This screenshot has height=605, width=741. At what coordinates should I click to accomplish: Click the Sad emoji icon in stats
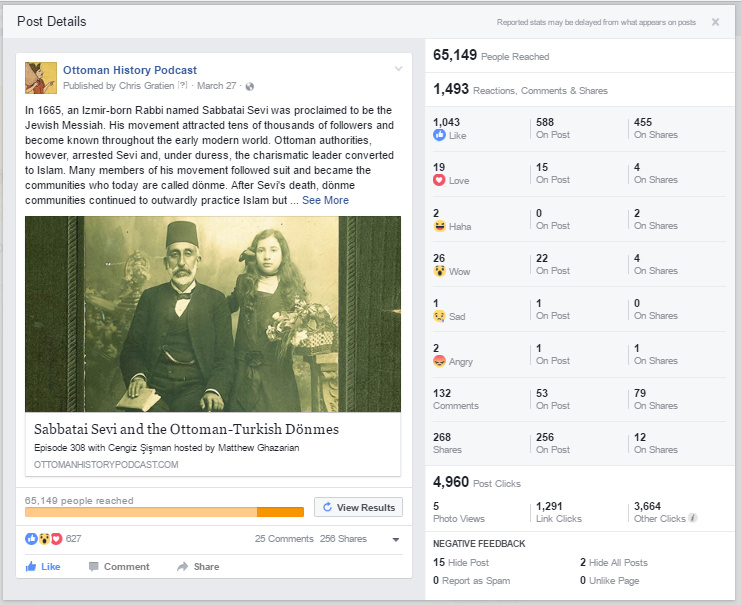439,316
